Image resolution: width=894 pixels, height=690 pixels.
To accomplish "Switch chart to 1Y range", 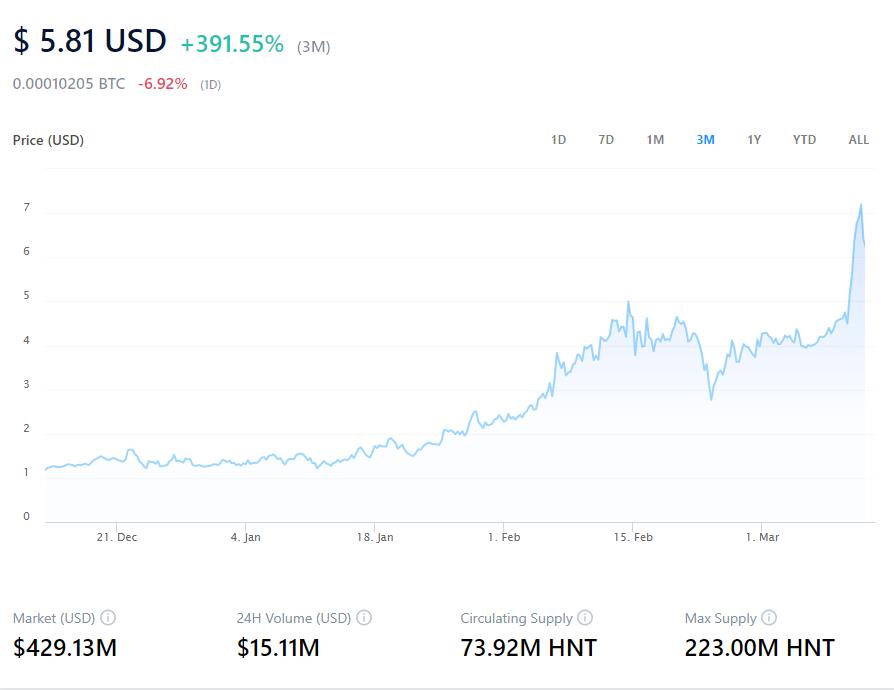I will click(x=754, y=140).
